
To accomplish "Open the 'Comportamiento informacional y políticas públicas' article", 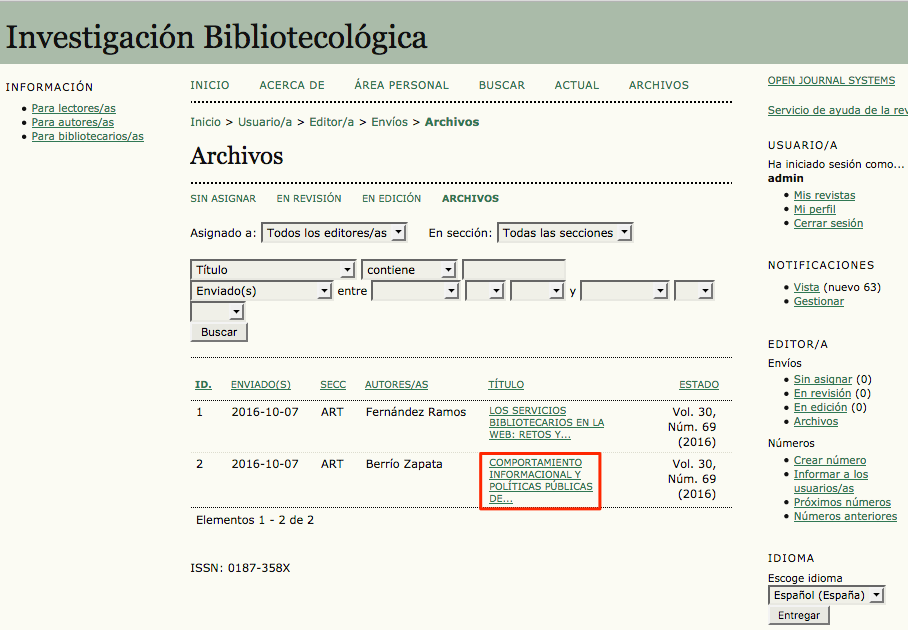I will [540, 480].
